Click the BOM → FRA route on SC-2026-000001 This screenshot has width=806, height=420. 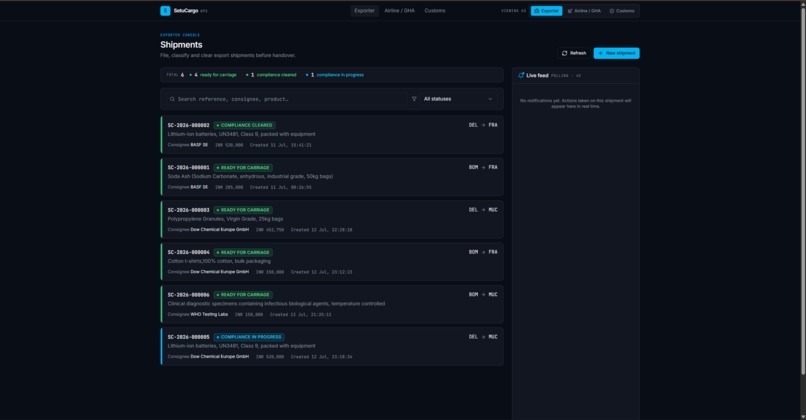483,168
